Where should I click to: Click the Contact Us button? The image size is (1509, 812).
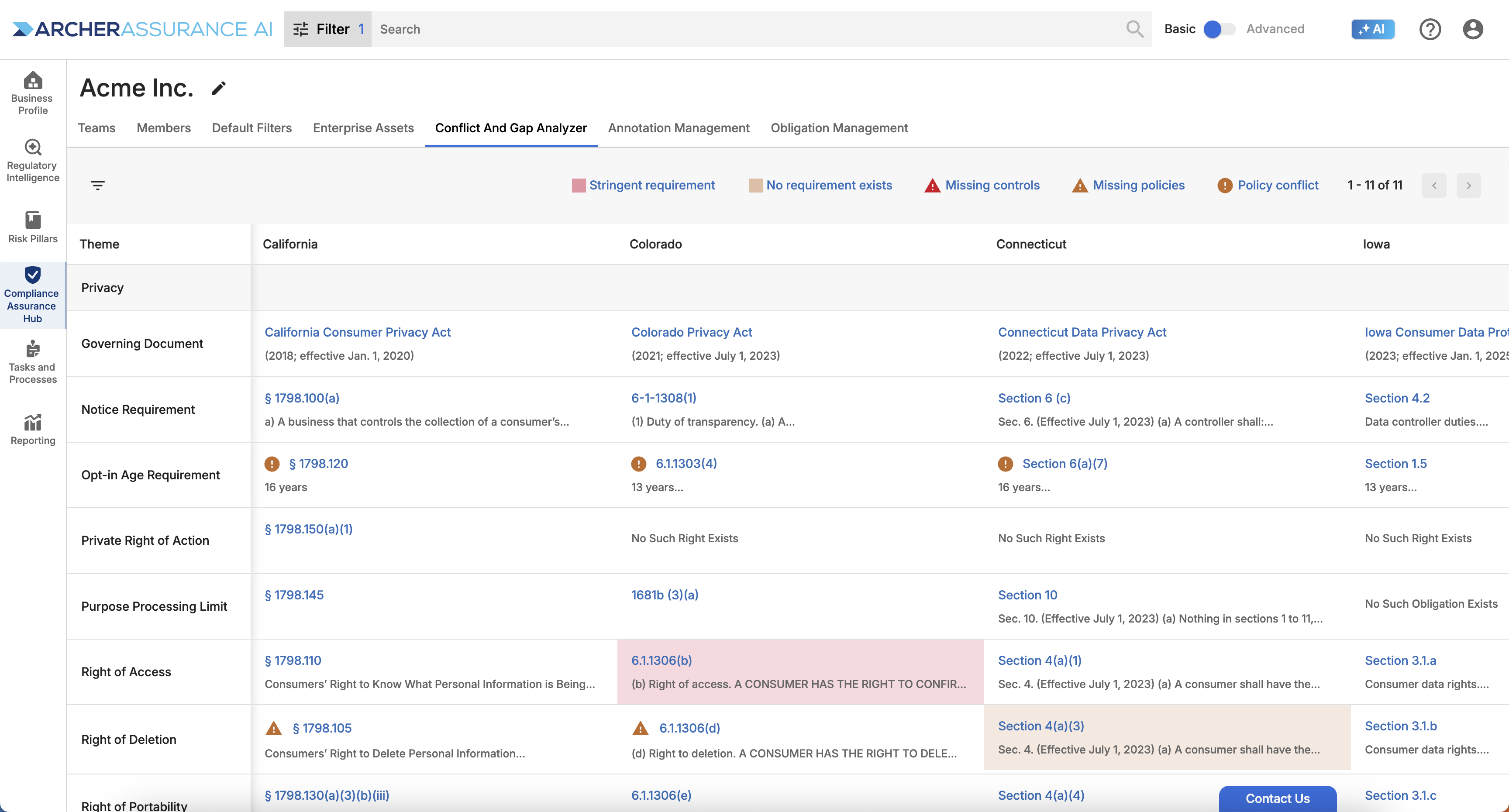[1278, 798]
